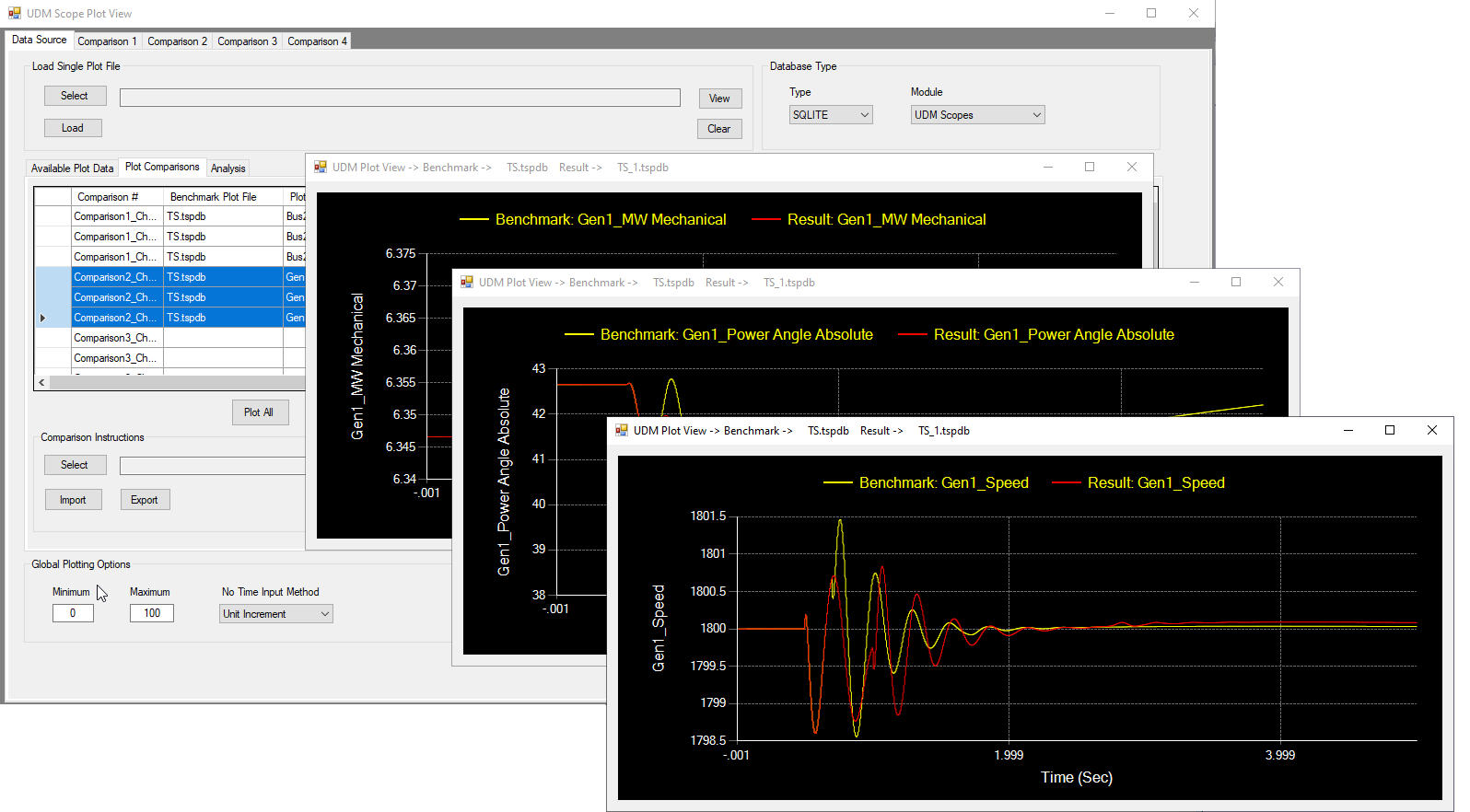Open the Available Plot Data tab

point(72,168)
